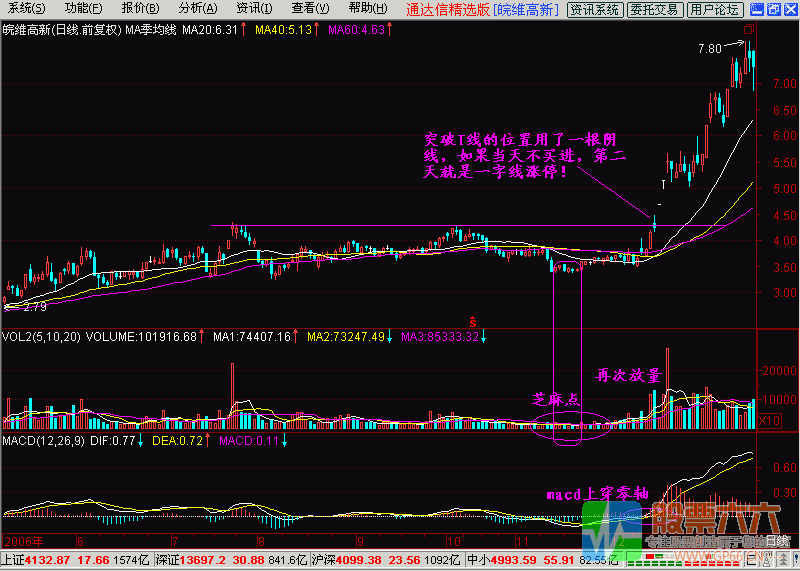800x571 pixels.
Task: Open the 分析(A) menu
Action: [197, 9]
